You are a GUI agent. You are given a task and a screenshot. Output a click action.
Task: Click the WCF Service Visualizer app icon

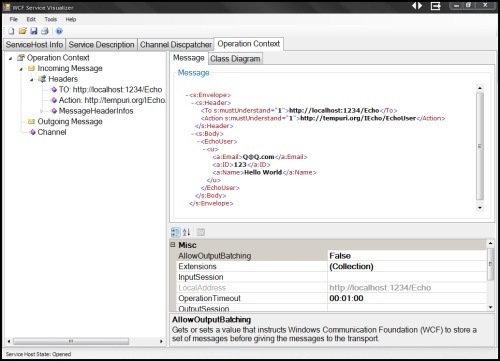tap(7, 7)
